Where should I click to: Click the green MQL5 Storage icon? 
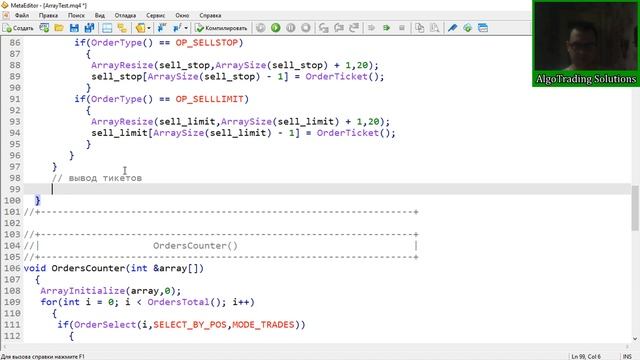467,28
